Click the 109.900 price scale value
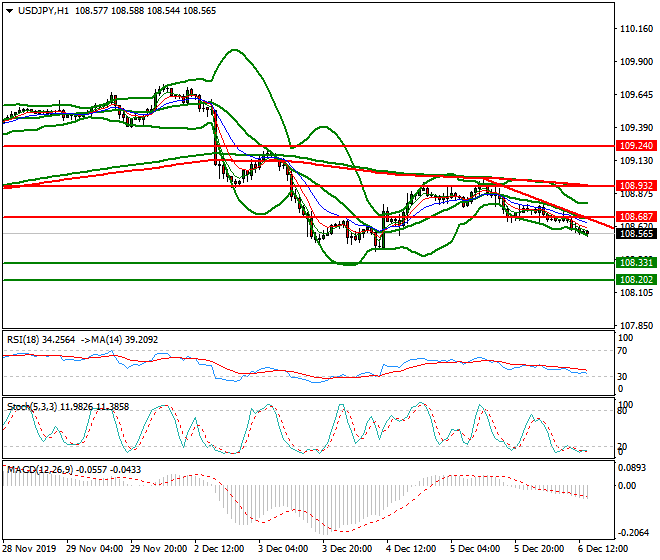 click(x=636, y=61)
